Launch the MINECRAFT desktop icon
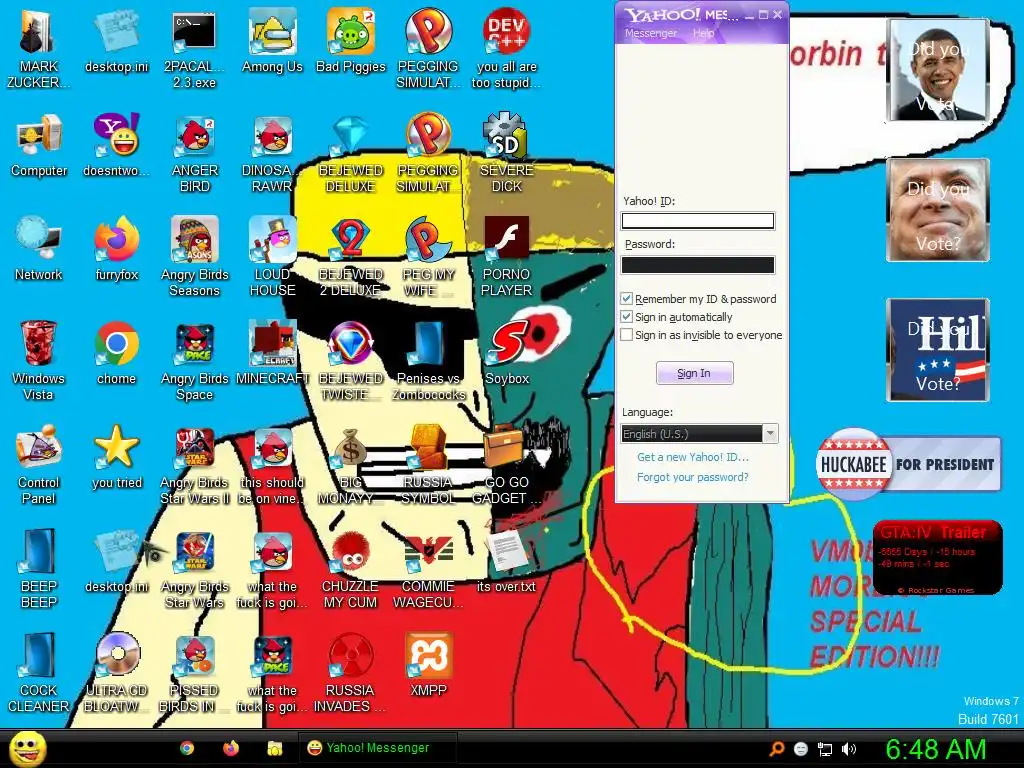 click(272, 353)
